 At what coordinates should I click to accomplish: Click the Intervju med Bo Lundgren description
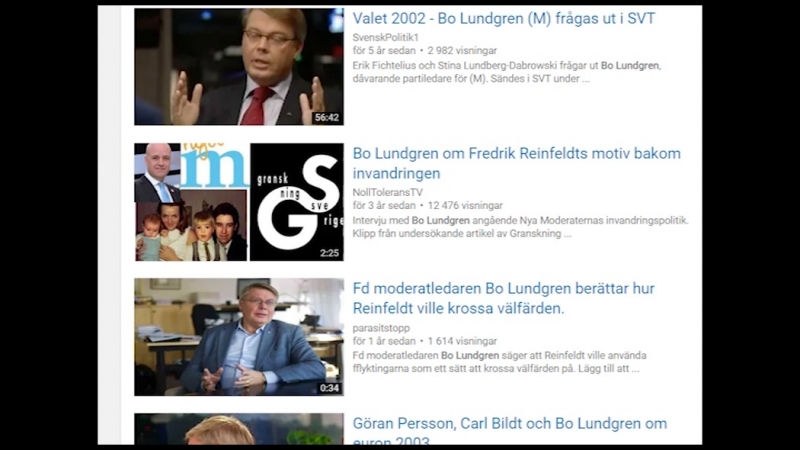[x=520, y=227]
